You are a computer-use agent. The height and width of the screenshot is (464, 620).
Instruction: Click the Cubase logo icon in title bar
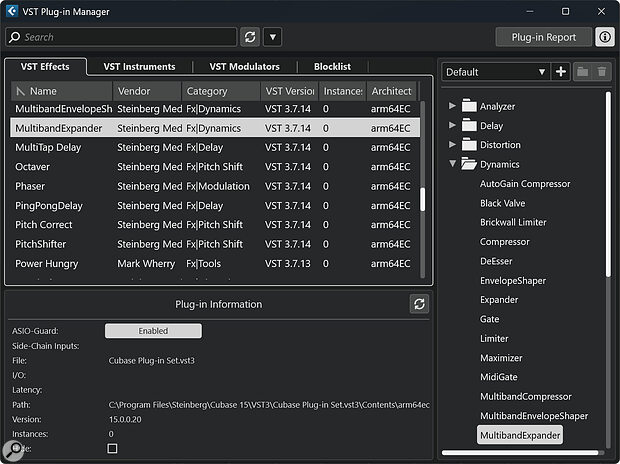[x=12, y=11]
